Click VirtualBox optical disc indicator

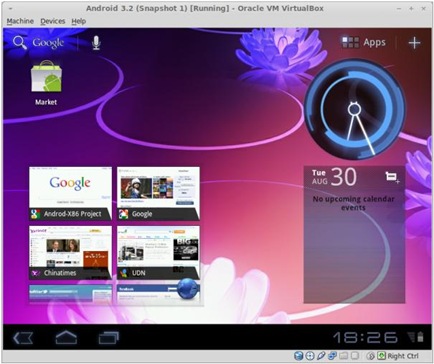coord(310,356)
